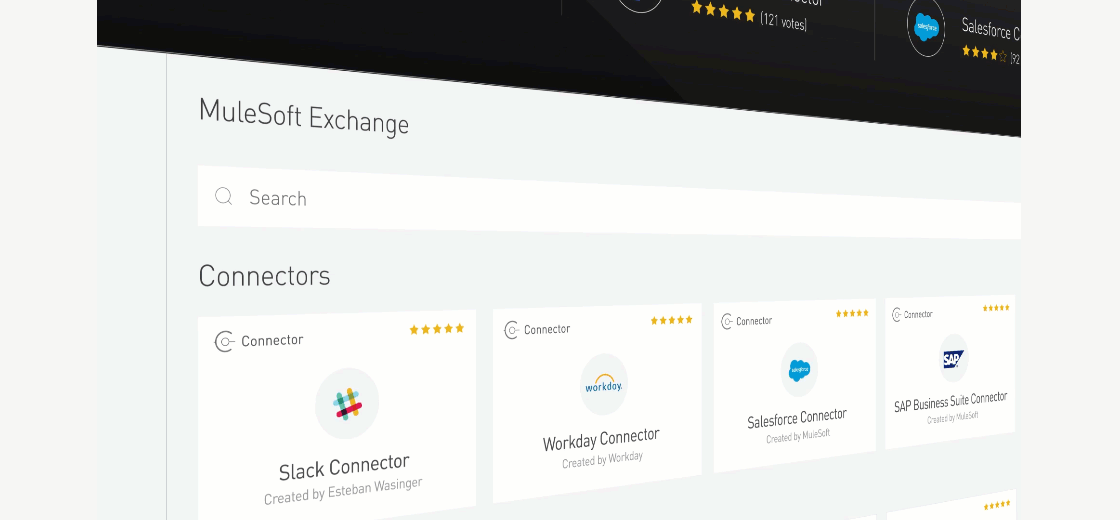The image size is (1120, 520).
Task: Click the Created by Esteban Wasinger text
Action: point(343,491)
